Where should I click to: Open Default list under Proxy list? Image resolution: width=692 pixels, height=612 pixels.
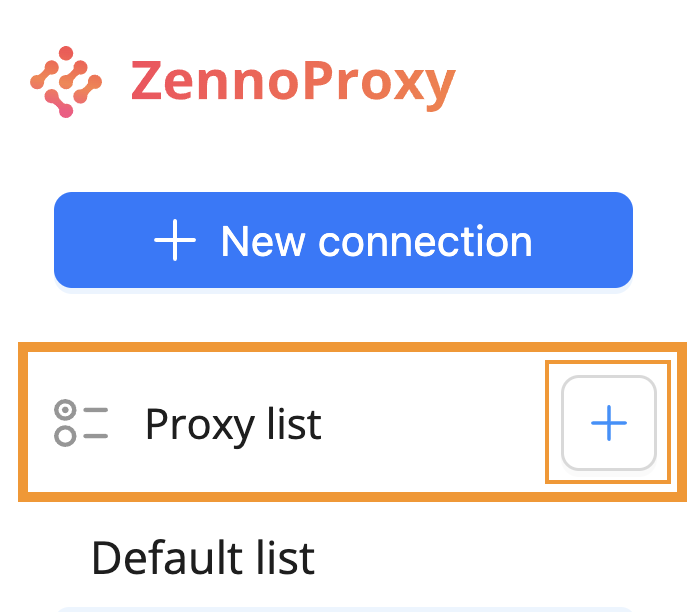tap(203, 558)
